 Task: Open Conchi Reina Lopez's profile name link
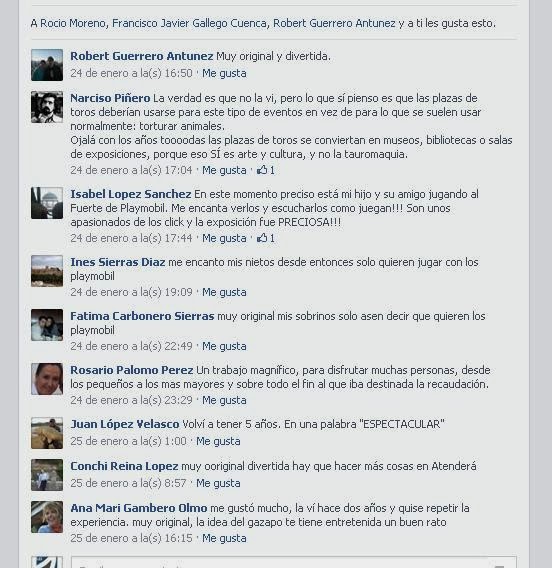[124, 466]
